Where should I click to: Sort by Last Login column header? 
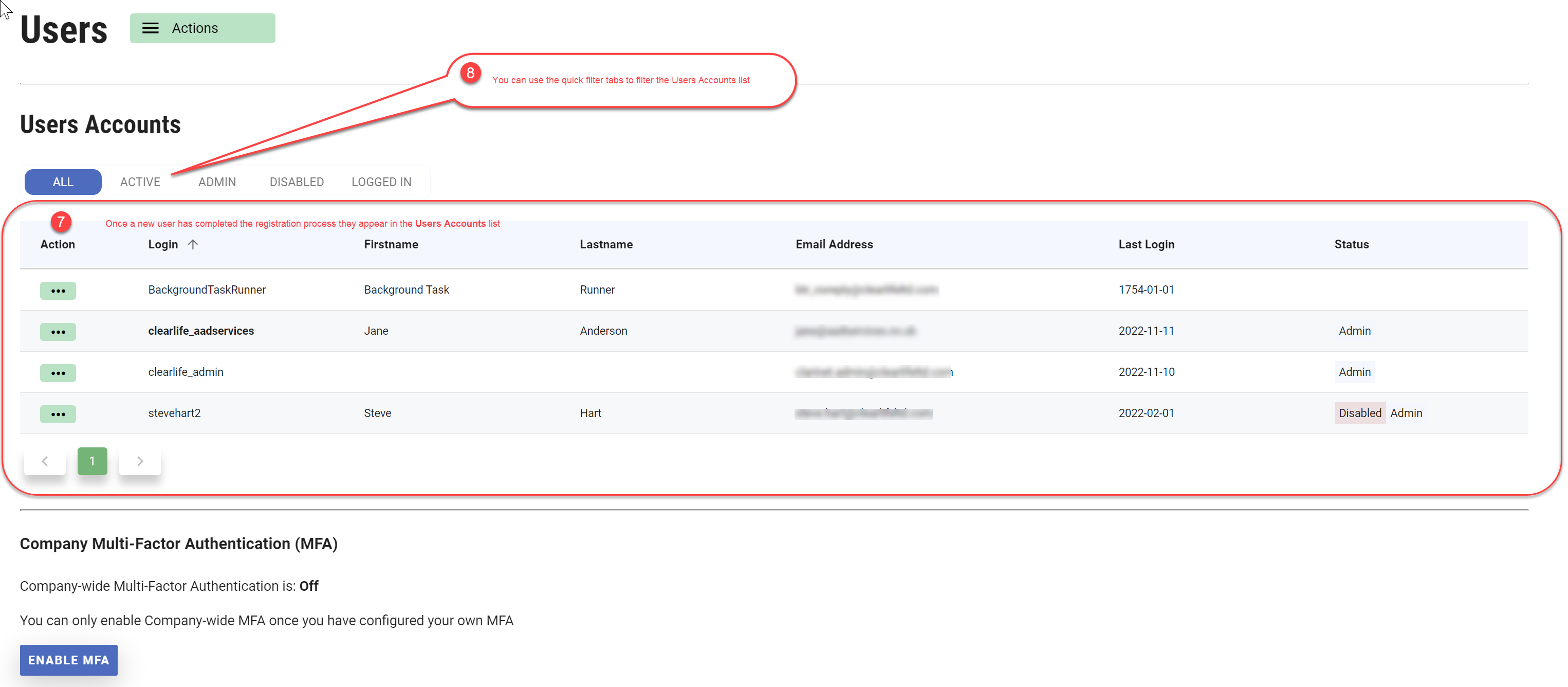(x=1146, y=244)
